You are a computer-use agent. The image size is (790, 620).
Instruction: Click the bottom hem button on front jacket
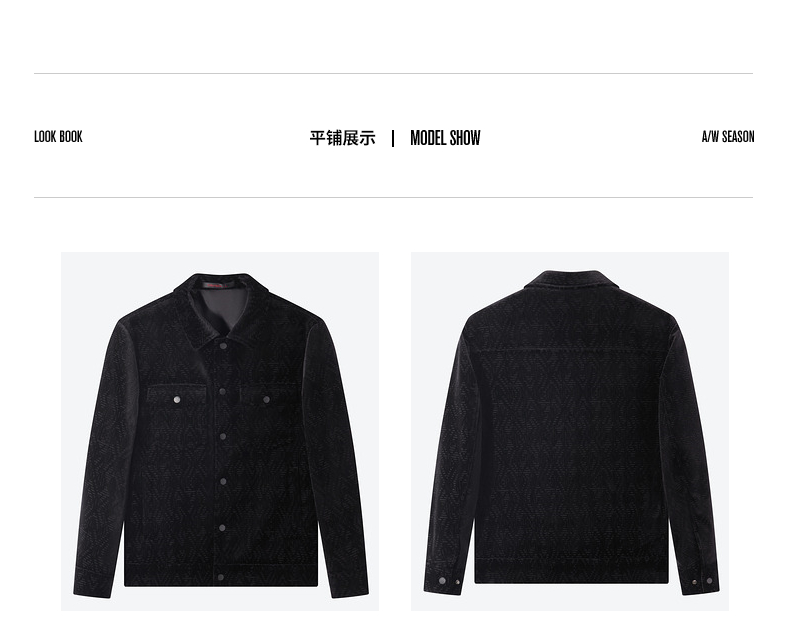221,577
